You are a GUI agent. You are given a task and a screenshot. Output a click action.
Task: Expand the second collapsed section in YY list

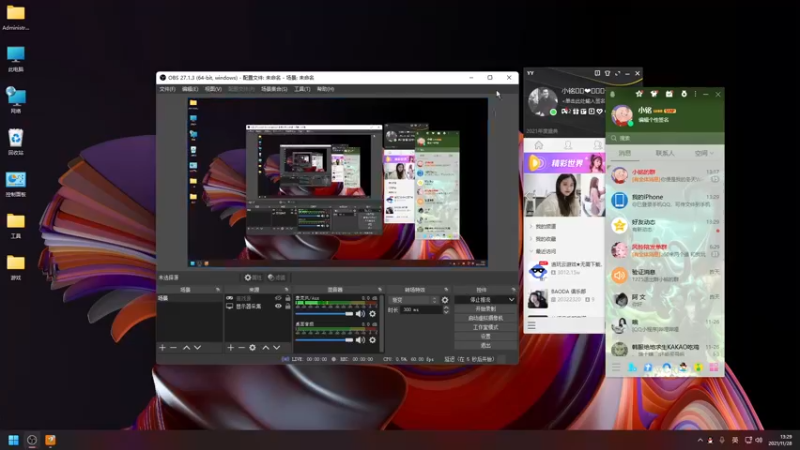click(543, 239)
